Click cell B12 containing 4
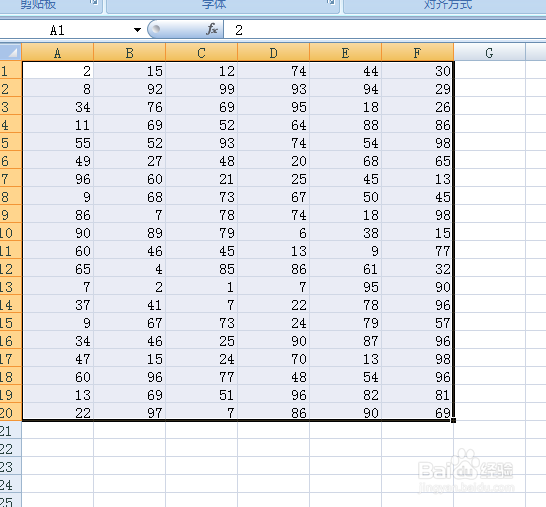Image resolution: width=546 pixels, height=507 pixels. pos(130,269)
